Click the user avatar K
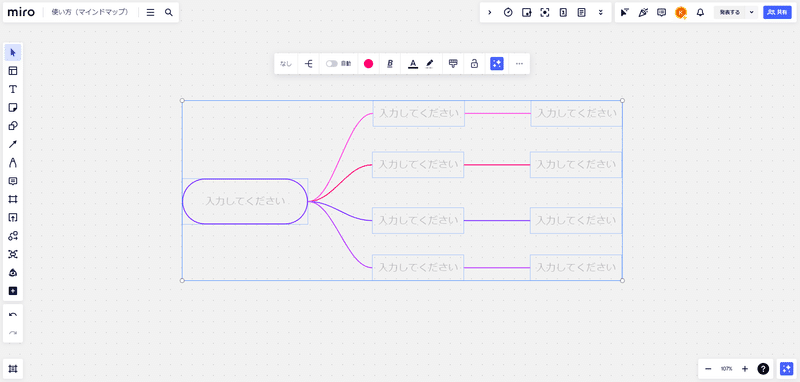This screenshot has height=382, width=800. (680, 12)
